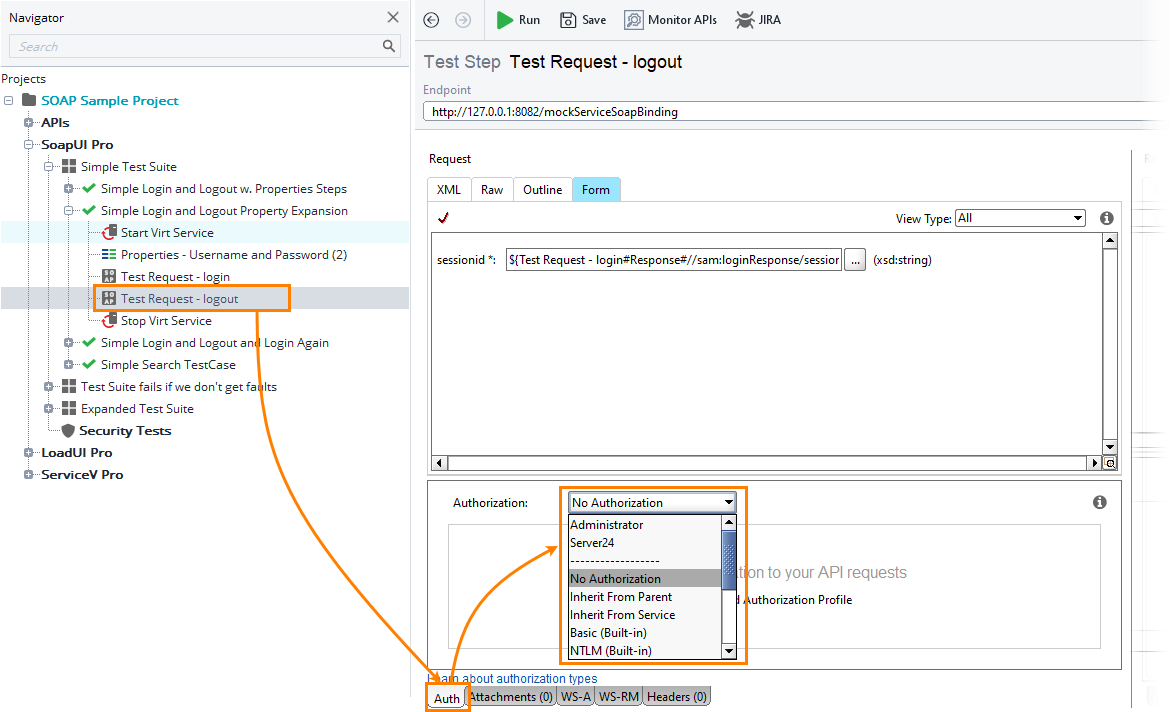1170x712 pixels.
Task: Click the form's horizontal scrollbar left arrow
Action: (x=439, y=463)
